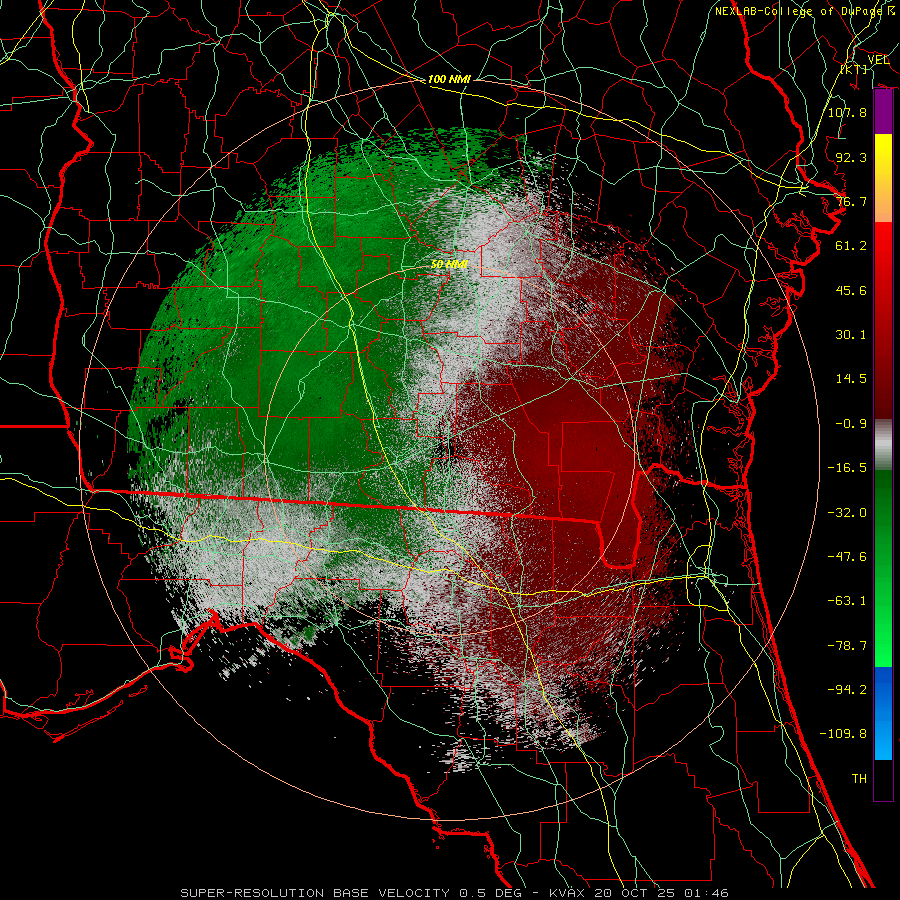This screenshot has width=900, height=900.
Task: Click the -32.0 scale value
Action: [847, 513]
